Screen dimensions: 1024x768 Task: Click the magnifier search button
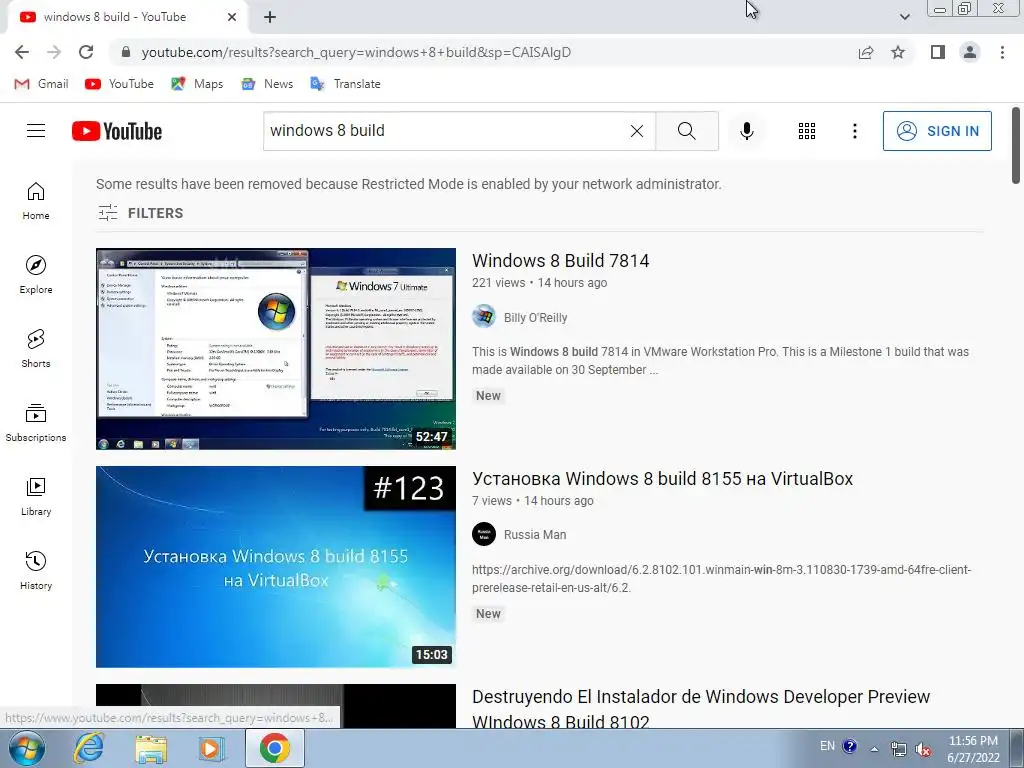pyautogui.click(x=686, y=131)
